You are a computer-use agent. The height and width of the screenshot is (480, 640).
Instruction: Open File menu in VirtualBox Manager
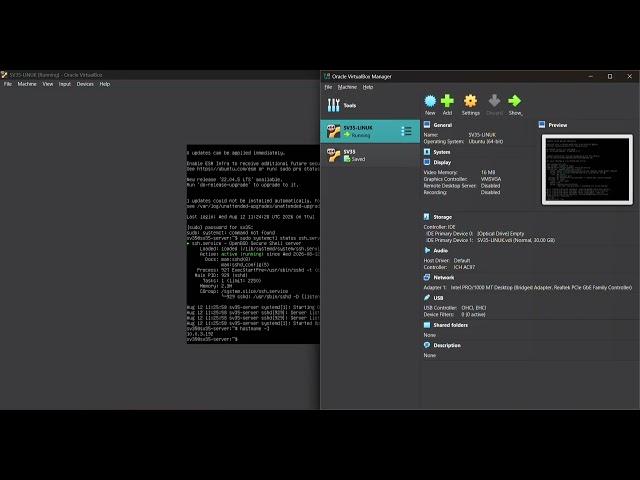coord(328,87)
